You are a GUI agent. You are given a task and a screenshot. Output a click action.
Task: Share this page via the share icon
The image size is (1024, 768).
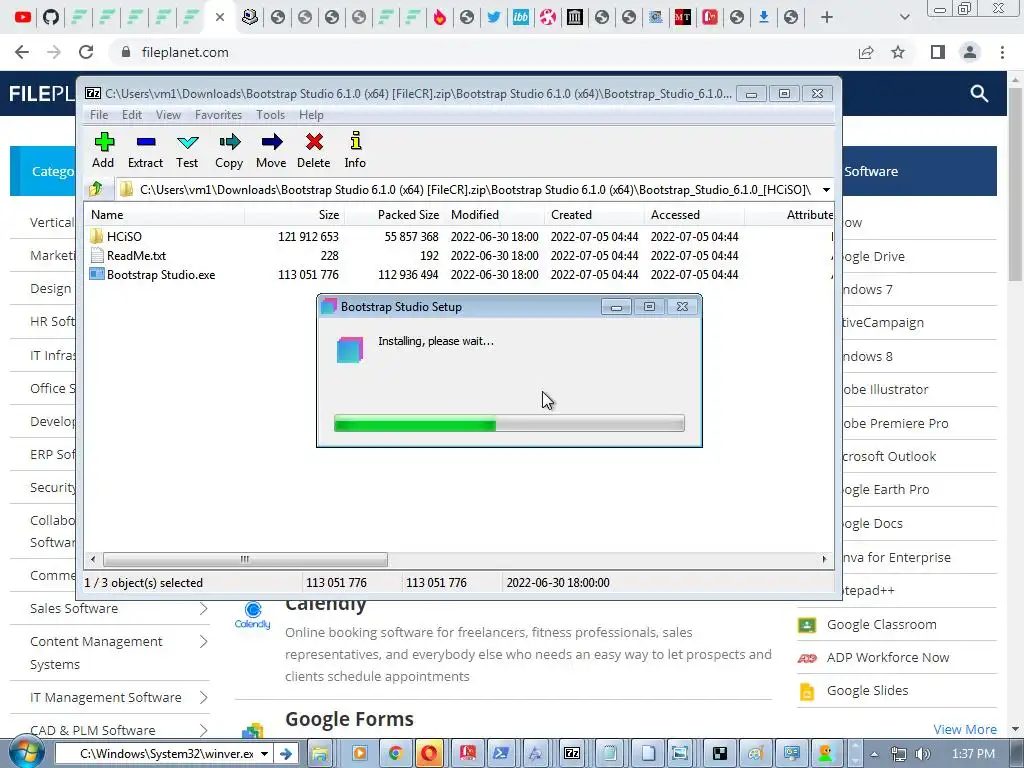coord(866,52)
